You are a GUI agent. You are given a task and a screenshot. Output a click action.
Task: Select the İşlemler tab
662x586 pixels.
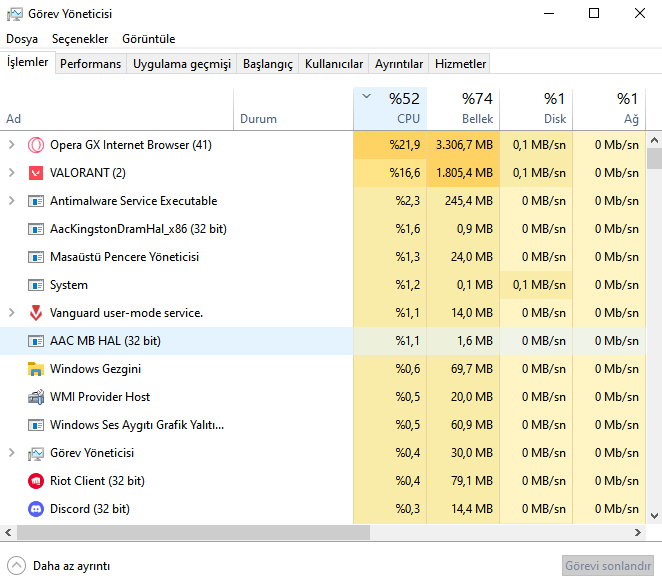(28, 62)
